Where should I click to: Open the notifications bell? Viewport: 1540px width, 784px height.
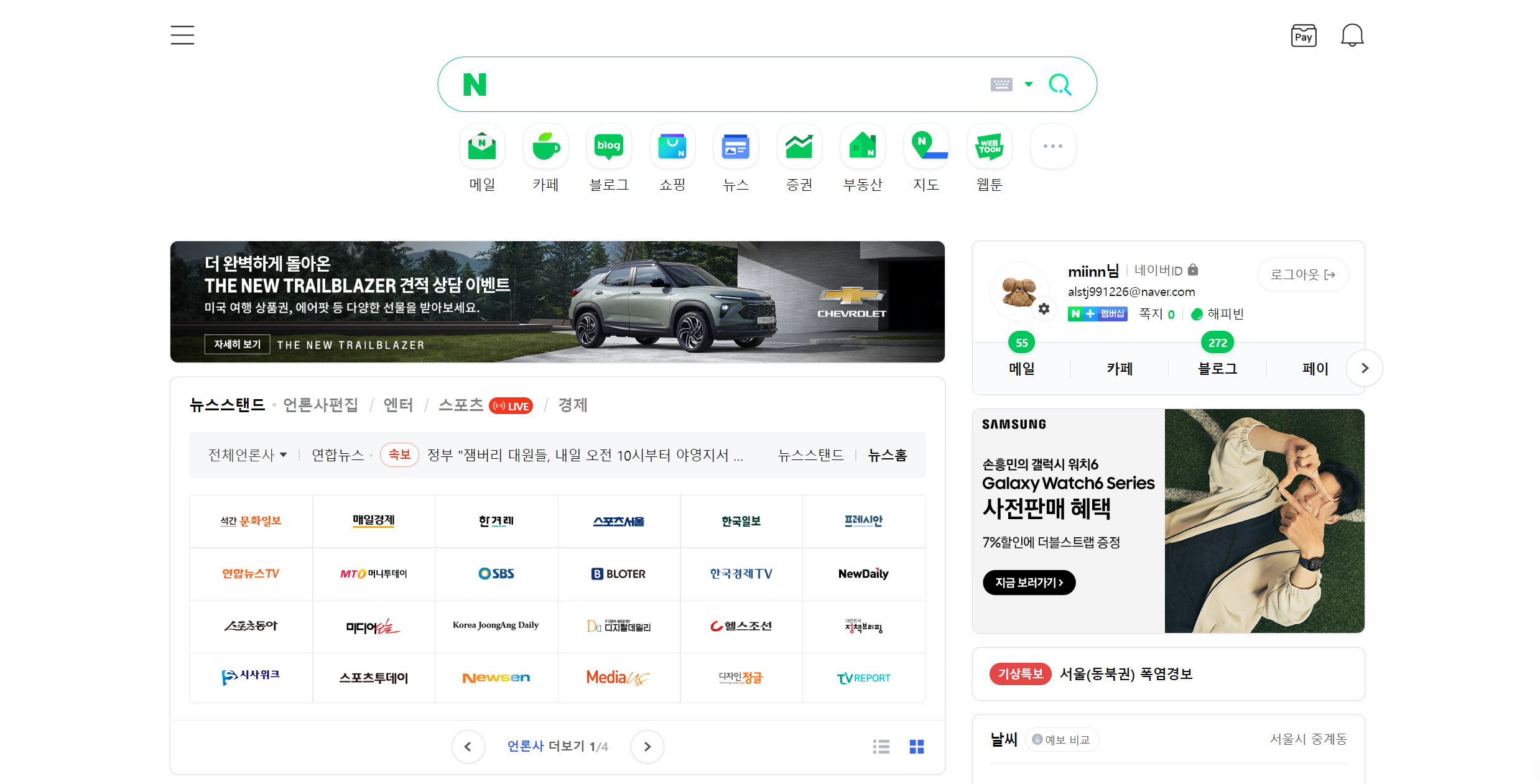1352,35
